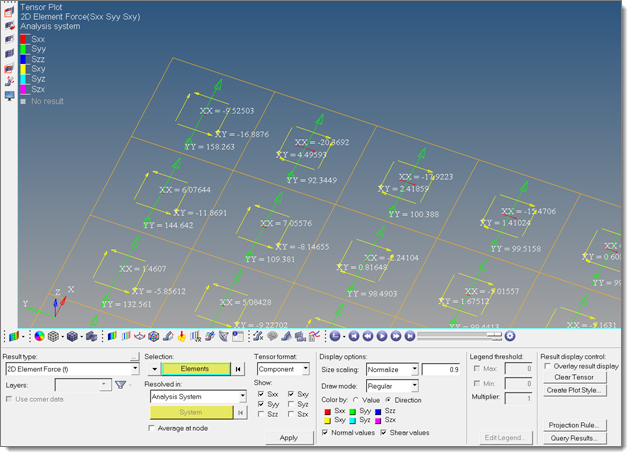This screenshot has width=632, height=457.
Task: Open the Draw mode Regular dropdown
Action: click(412, 385)
